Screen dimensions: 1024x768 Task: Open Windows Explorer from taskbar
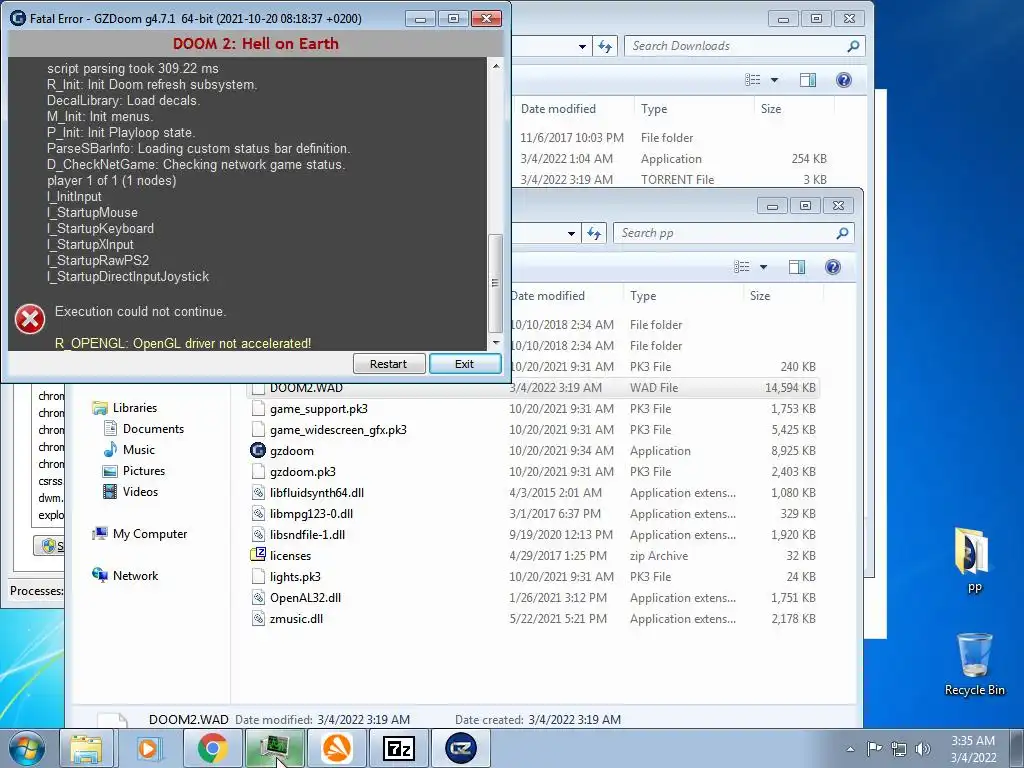(x=86, y=748)
